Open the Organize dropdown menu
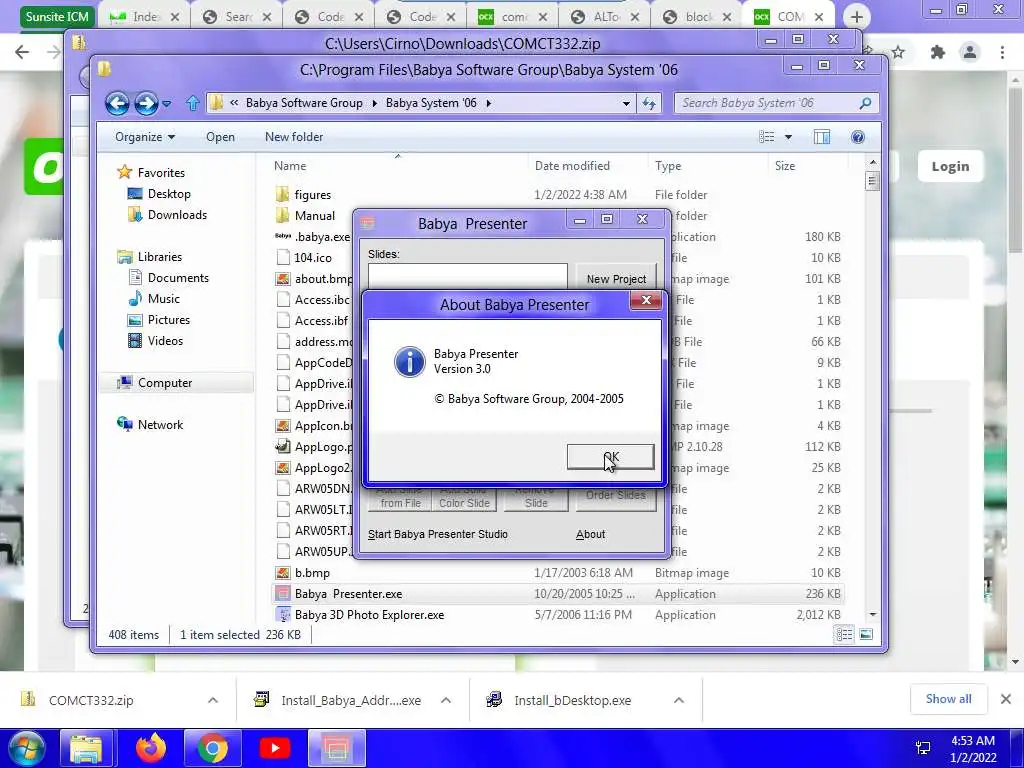1024x768 pixels. 145,137
